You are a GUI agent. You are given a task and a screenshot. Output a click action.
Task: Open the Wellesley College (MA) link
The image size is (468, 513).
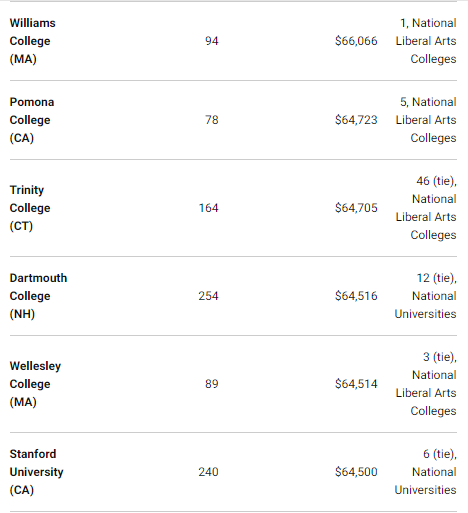pos(35,384)
